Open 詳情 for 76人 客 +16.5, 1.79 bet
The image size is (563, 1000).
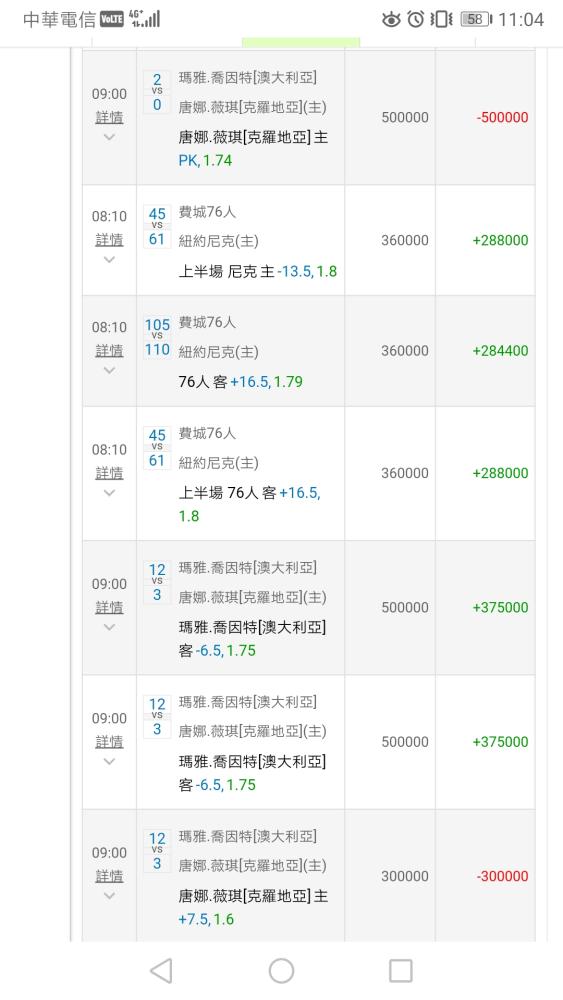[x=109, y=351]
